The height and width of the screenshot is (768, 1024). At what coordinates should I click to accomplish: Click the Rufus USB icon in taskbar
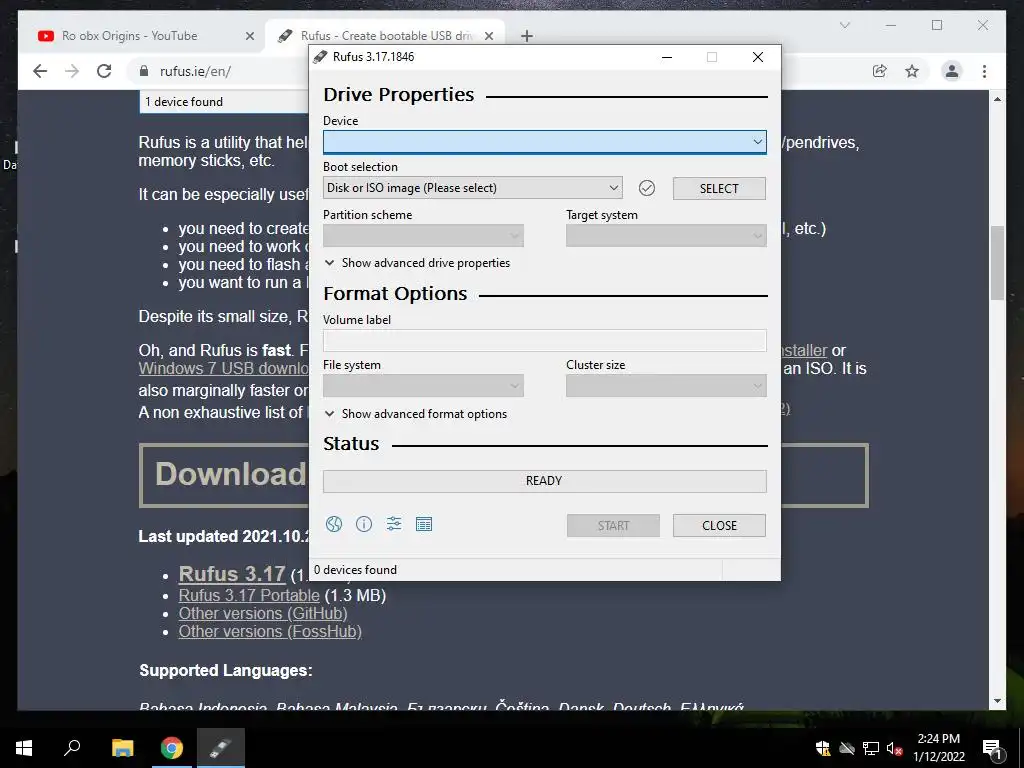click(x=221, y=748)
